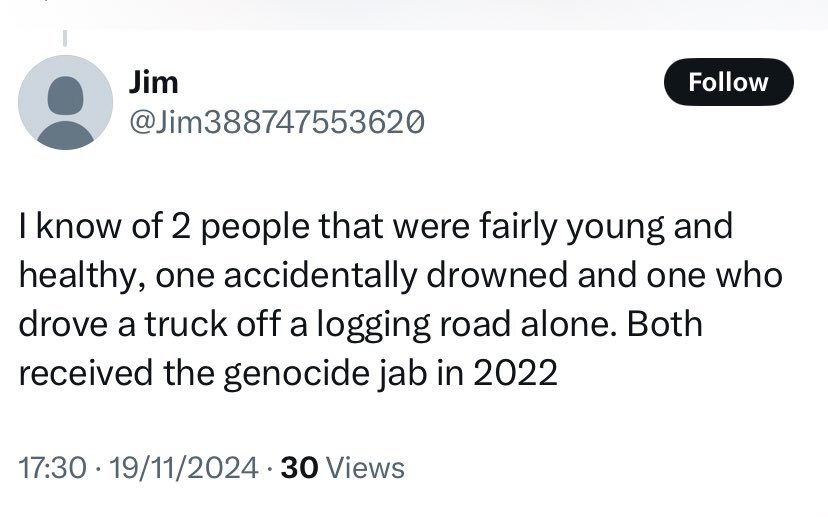Click the tweet line starting "I know"
828x517 pixels.
pyautogui.click(x=376, y=227)
